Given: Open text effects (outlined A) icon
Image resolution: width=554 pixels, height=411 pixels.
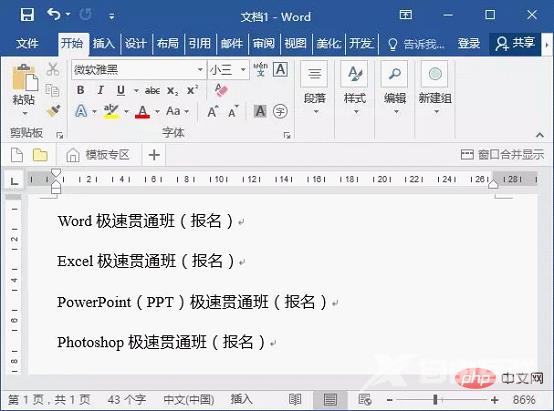Looking at the screenshot, I should (81, 111).
